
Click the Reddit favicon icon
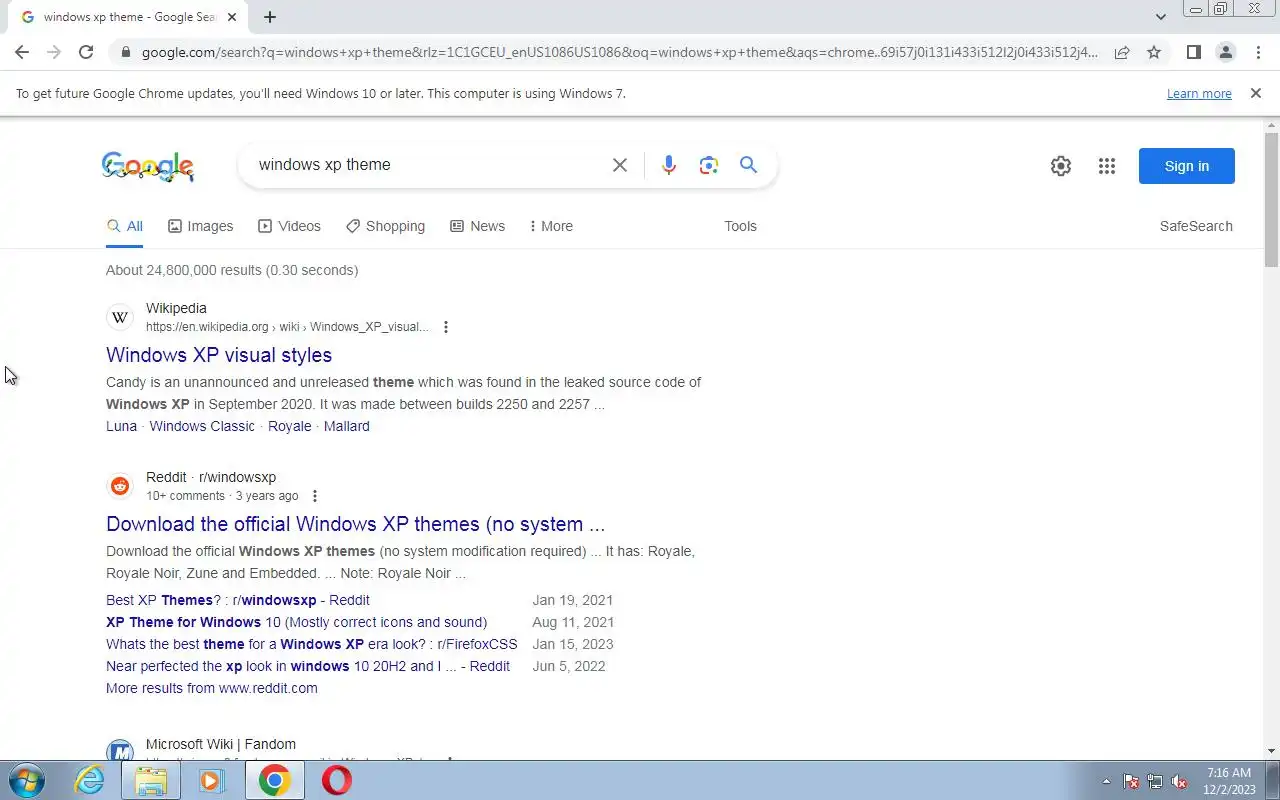(x=120, y=486)
